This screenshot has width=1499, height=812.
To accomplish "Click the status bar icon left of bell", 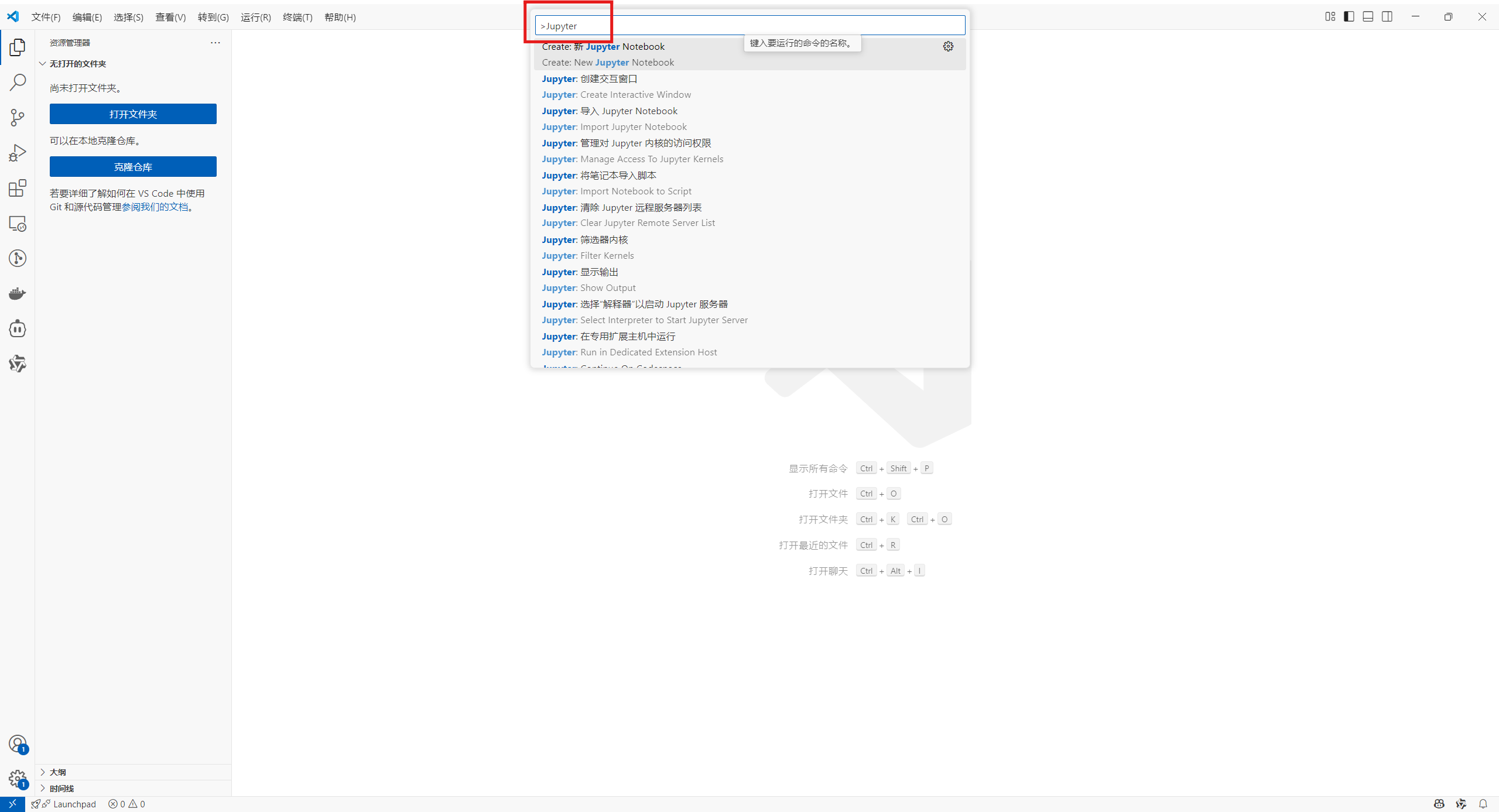I will pyautogui.click(x=1461, y=804).
